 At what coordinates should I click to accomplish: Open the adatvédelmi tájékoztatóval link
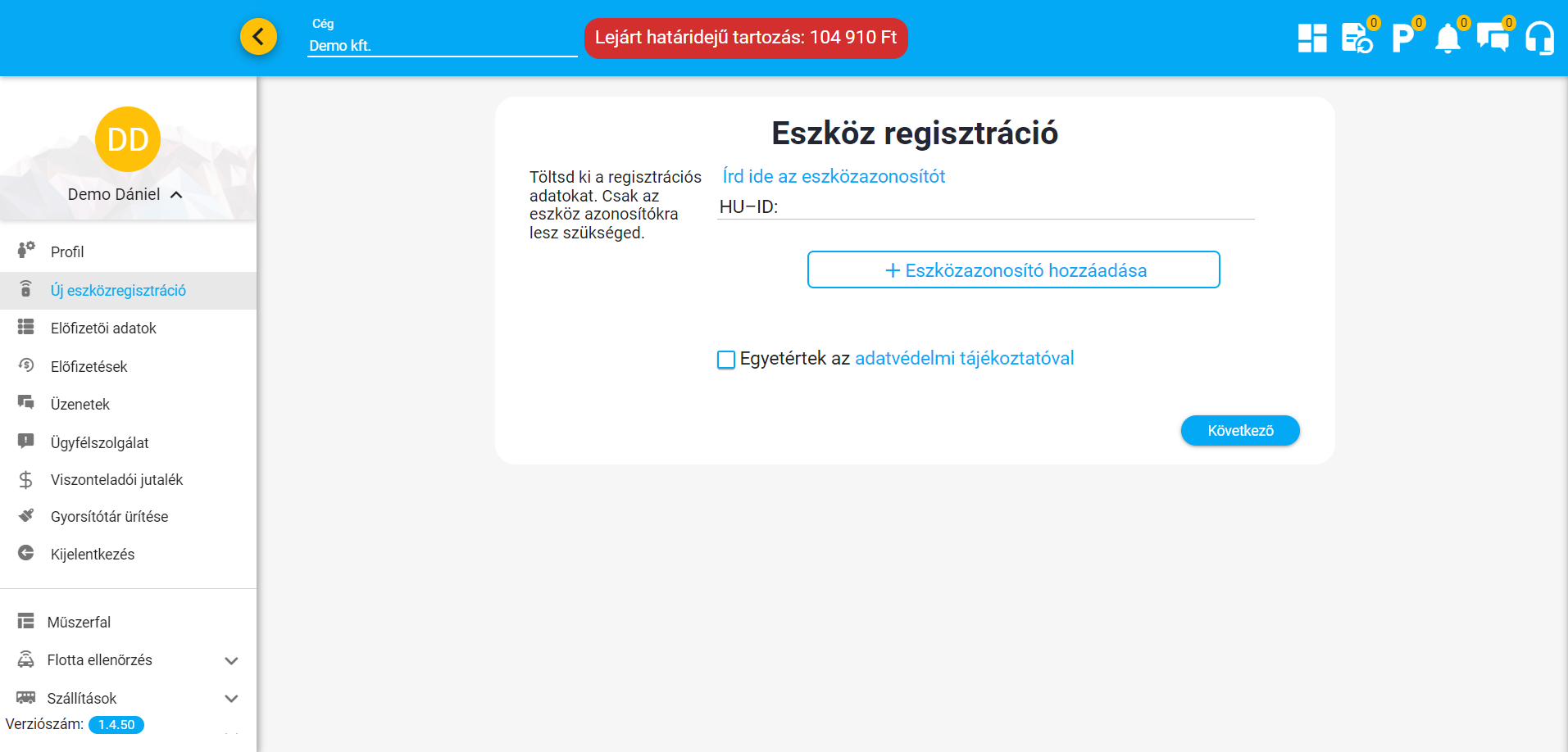964,359
